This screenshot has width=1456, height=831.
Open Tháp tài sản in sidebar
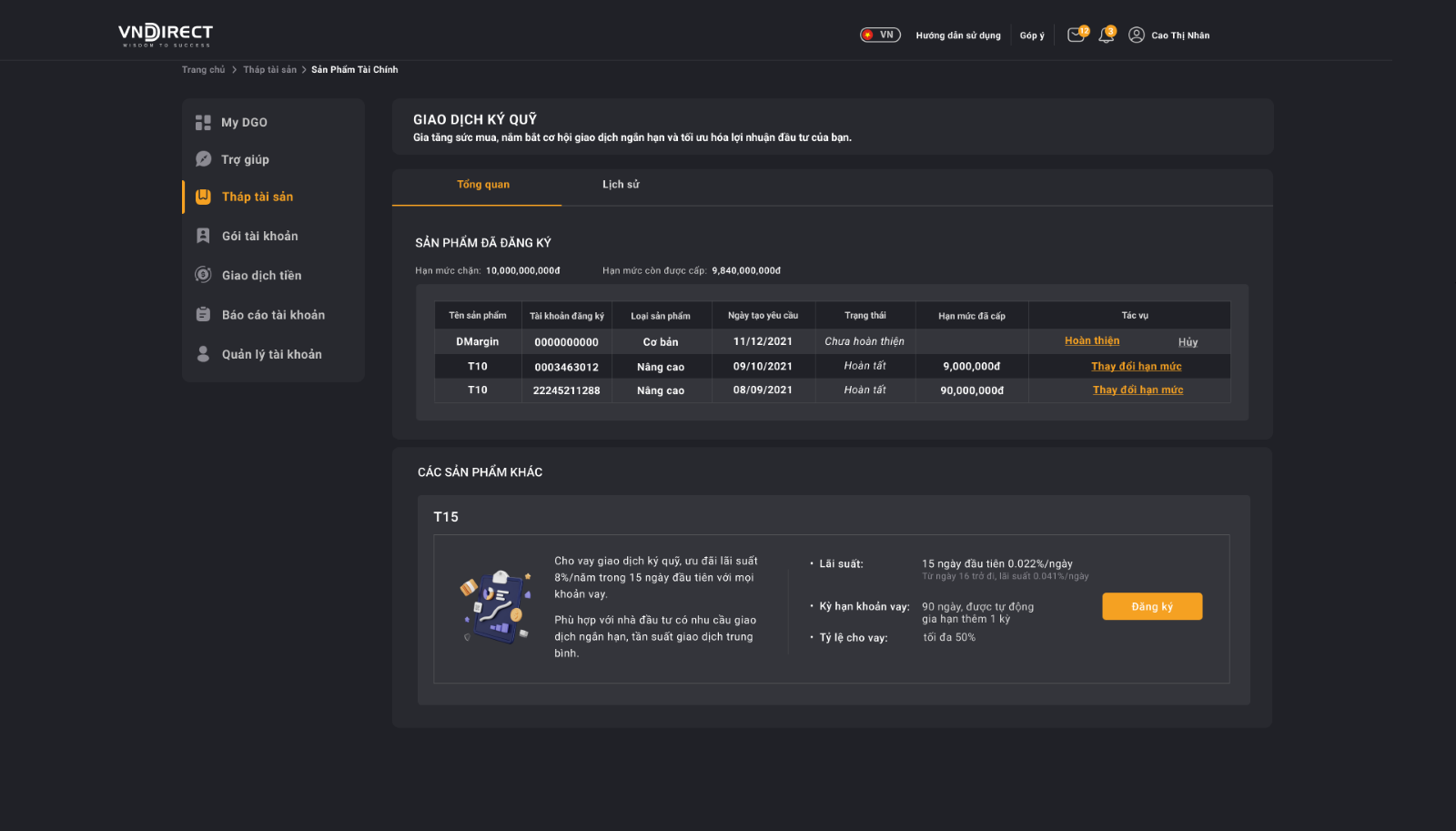(258, 197)
